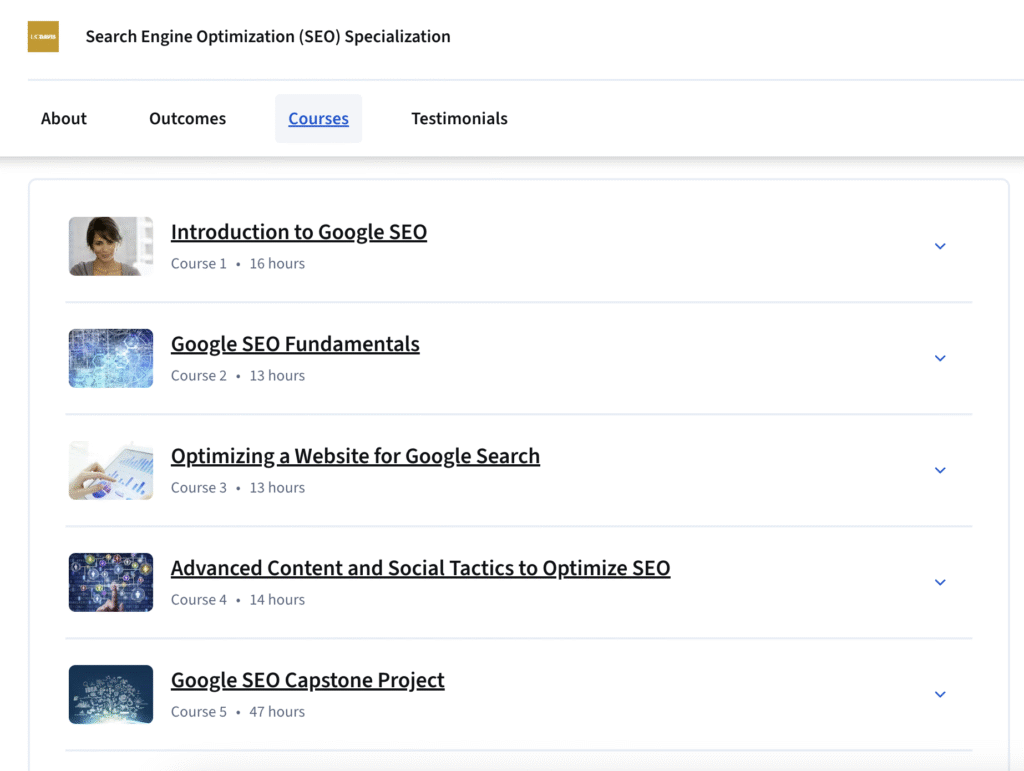Click the 'Course 1 • 16 hours' text
Screen dimensions: 1024x771
[238, 264]
